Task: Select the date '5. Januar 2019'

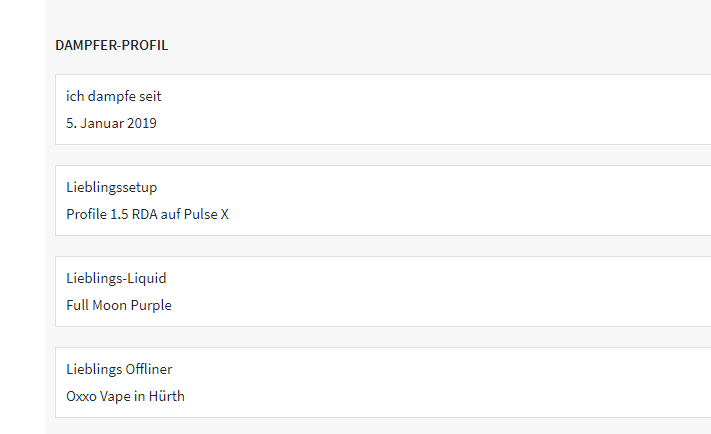Action: point(111,124)
